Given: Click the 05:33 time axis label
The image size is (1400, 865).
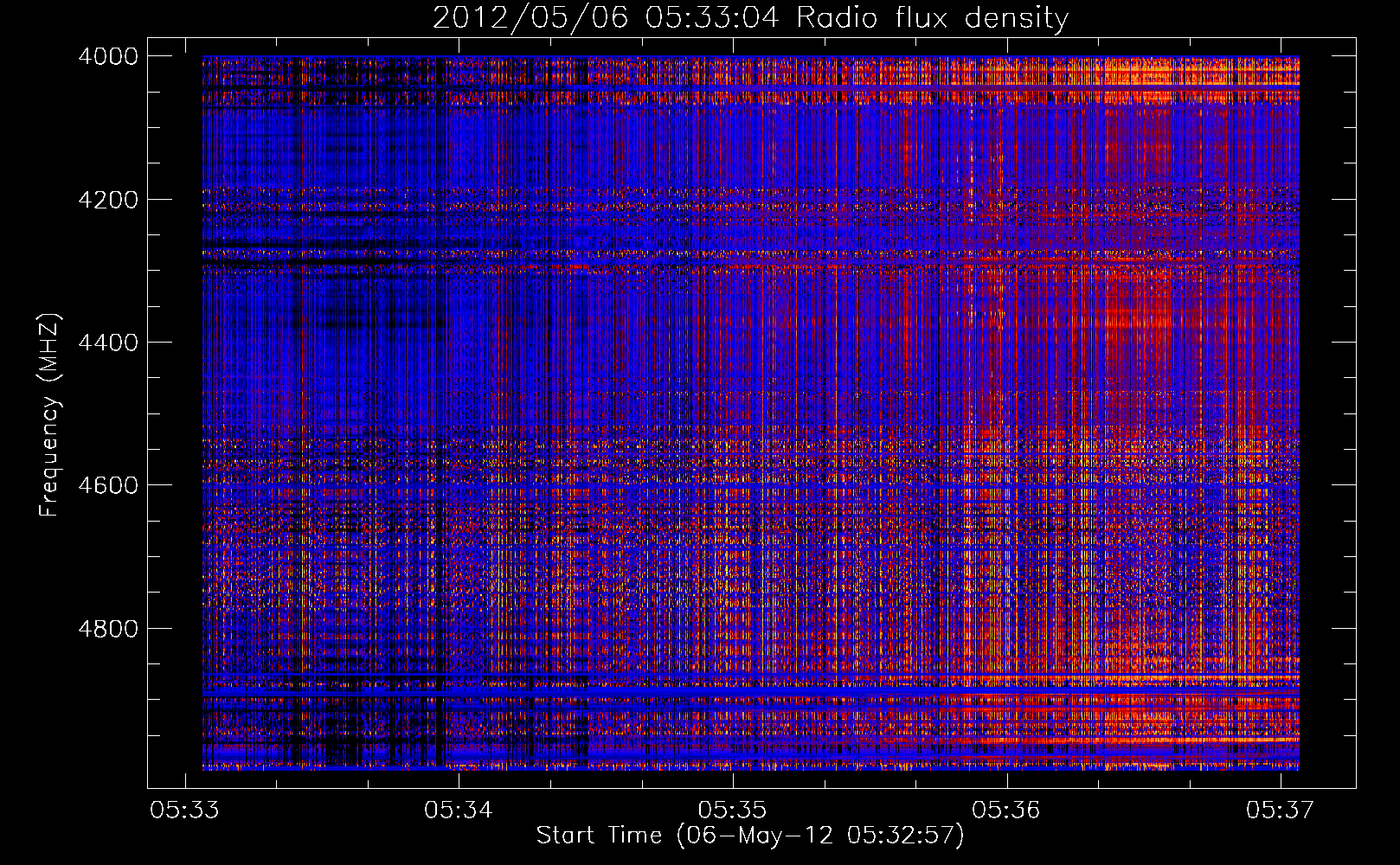Looking at the screenshot, I should [184, 810].
